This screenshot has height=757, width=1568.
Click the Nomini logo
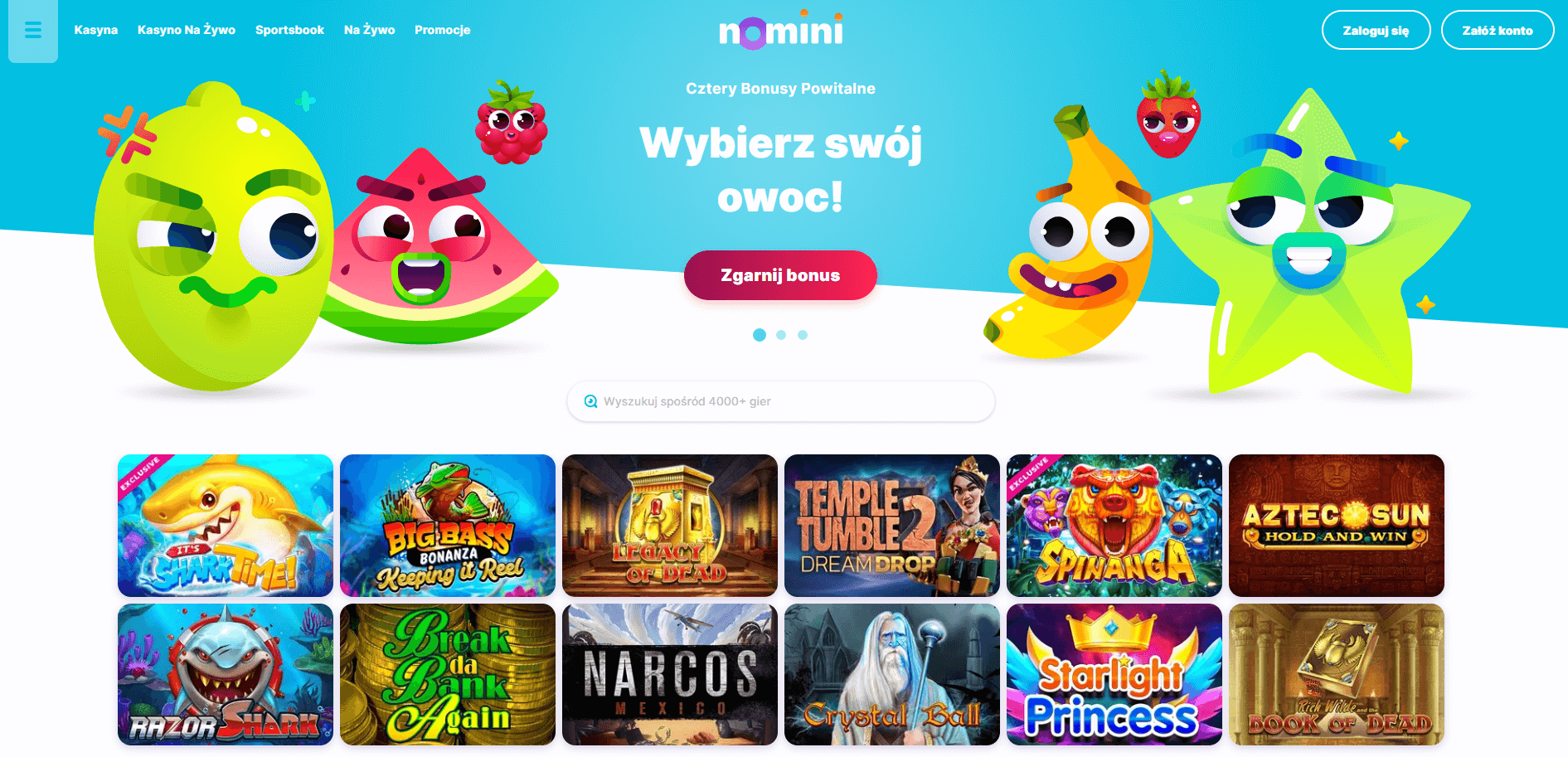781,30
